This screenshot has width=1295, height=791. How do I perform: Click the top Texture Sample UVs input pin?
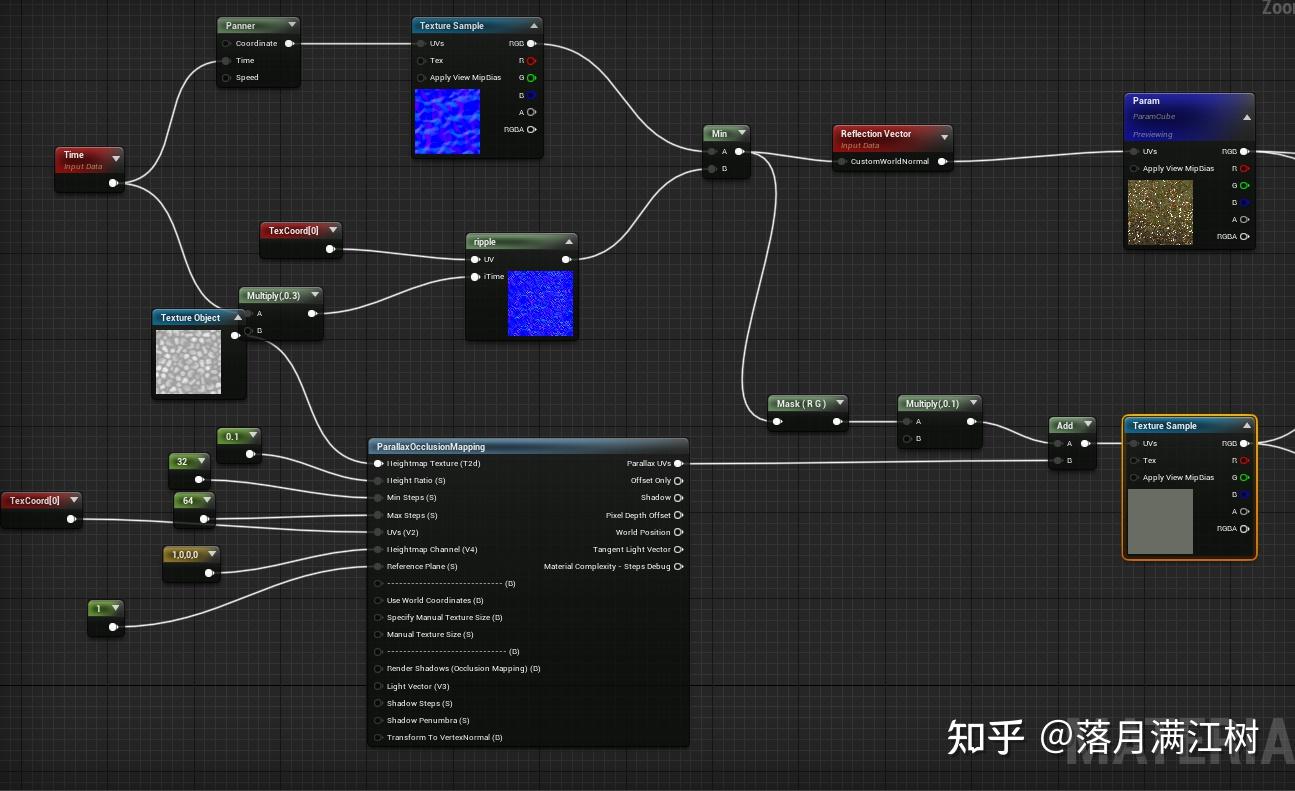point(421,43)
